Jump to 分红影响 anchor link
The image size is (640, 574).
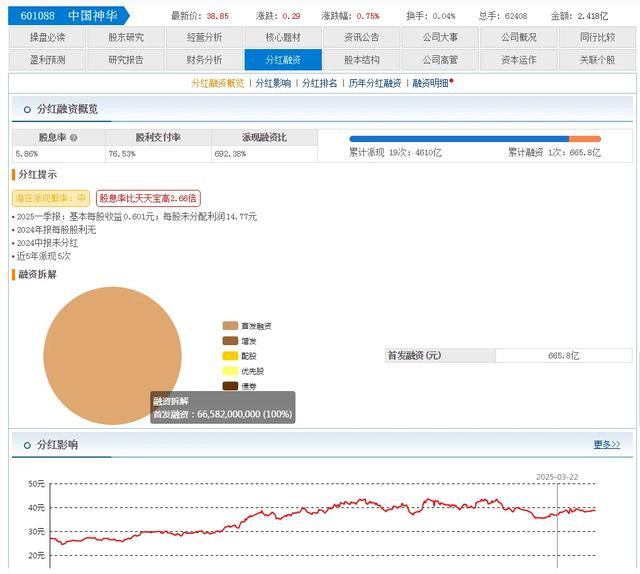click(273, 83)
